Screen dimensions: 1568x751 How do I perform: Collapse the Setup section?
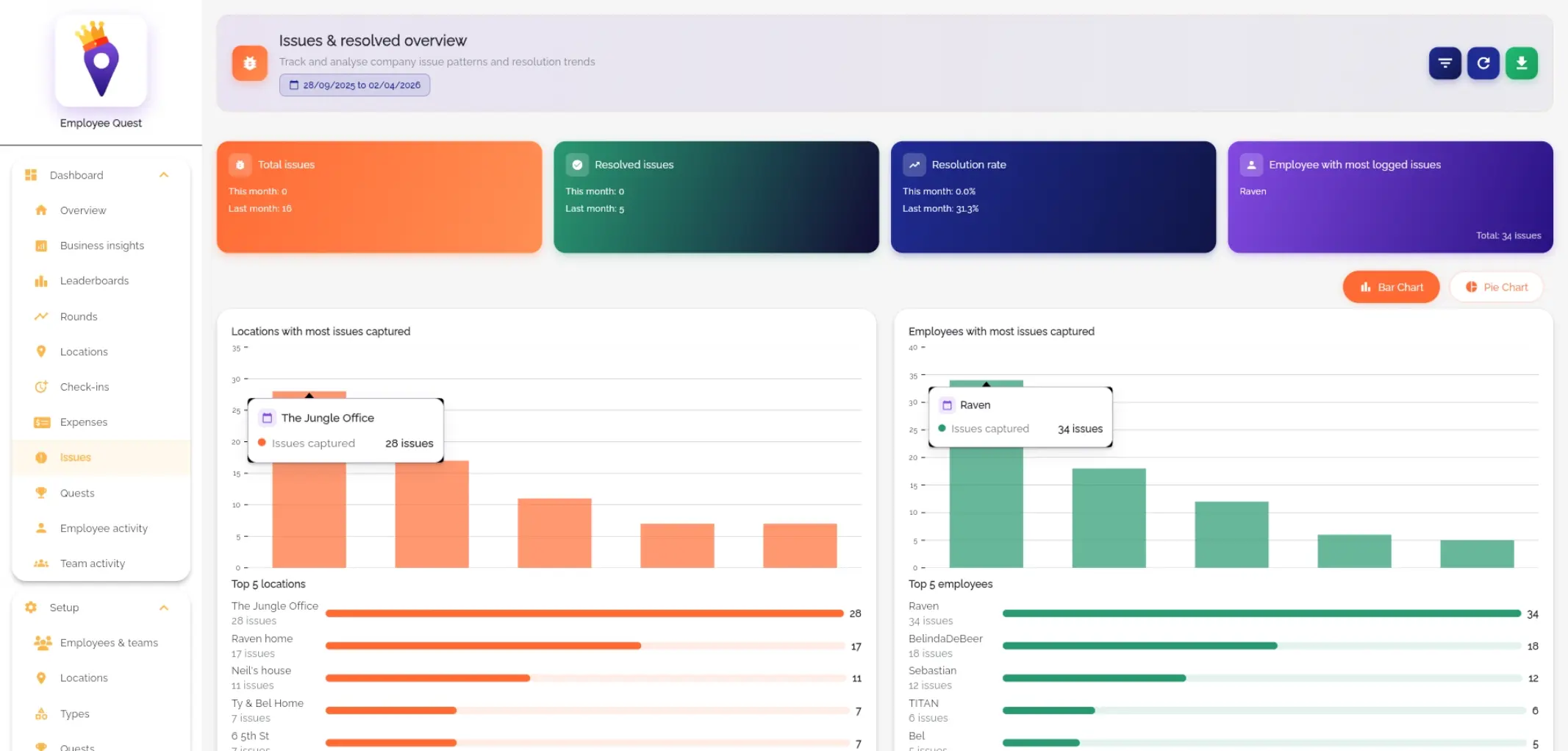tap(164, 608)
